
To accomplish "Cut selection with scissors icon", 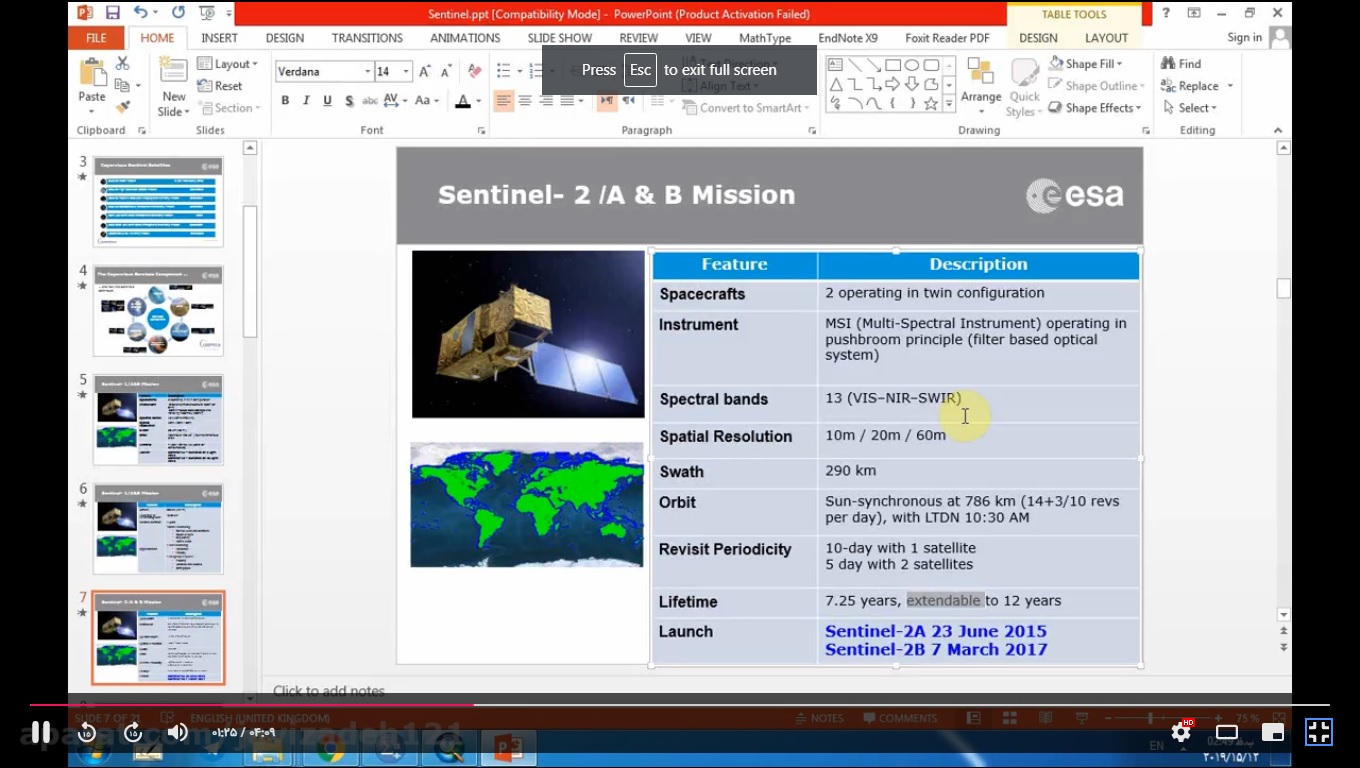I will pyautogui.click(x=123, y=63).
